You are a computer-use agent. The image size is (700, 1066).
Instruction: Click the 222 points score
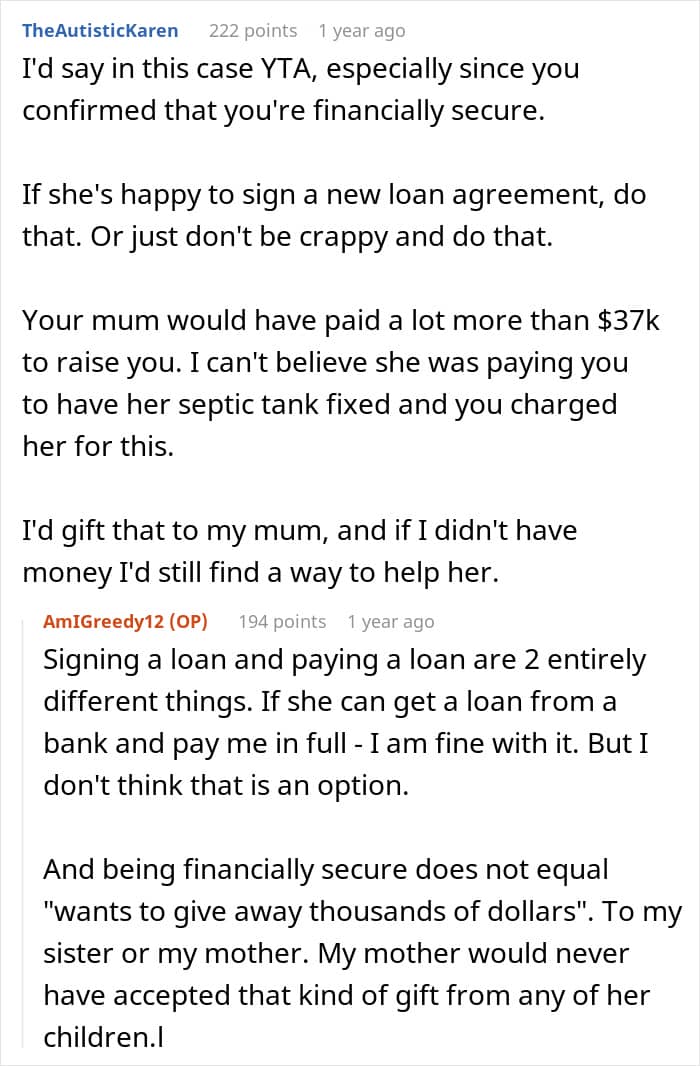point(253,31)
